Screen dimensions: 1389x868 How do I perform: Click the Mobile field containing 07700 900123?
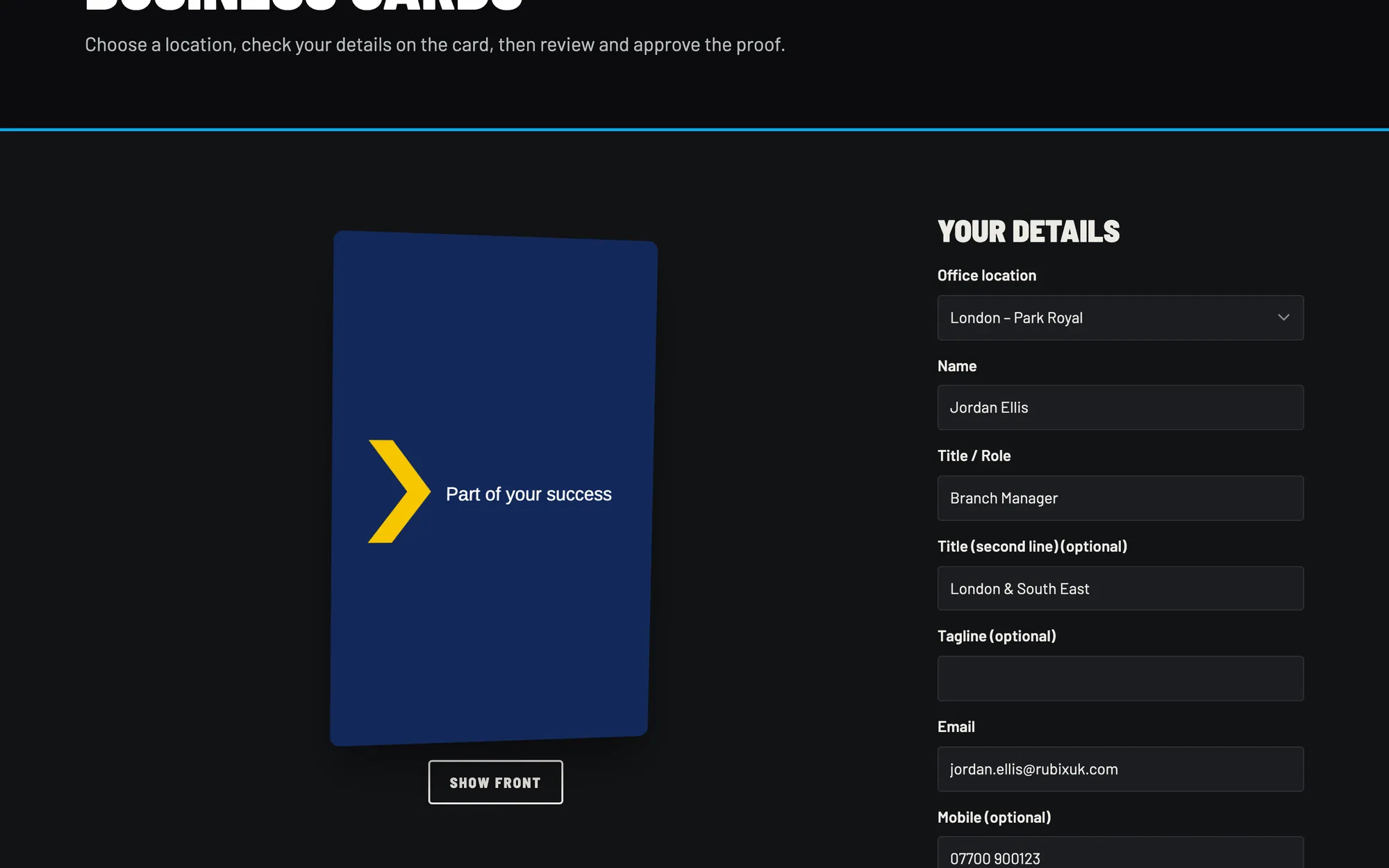[1120, 854]
